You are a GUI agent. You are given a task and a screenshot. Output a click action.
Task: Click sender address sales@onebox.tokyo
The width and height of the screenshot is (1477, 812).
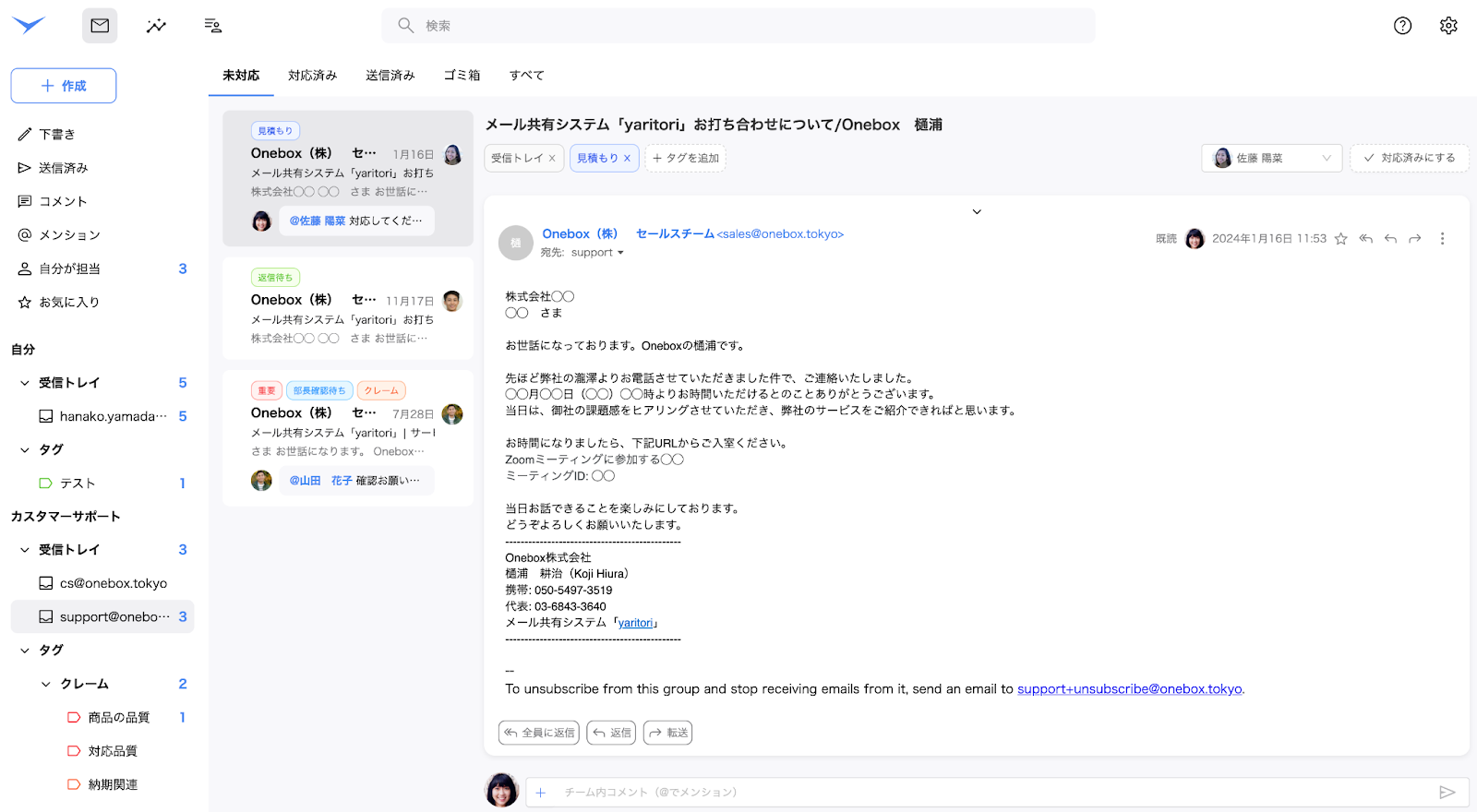click(781, 234)
